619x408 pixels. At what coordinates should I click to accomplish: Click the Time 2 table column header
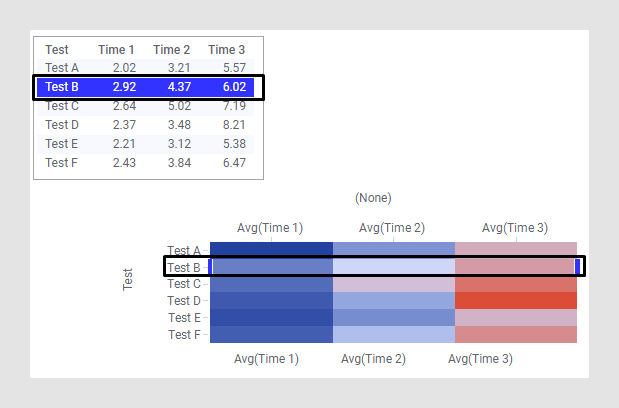tap(171, 49)
